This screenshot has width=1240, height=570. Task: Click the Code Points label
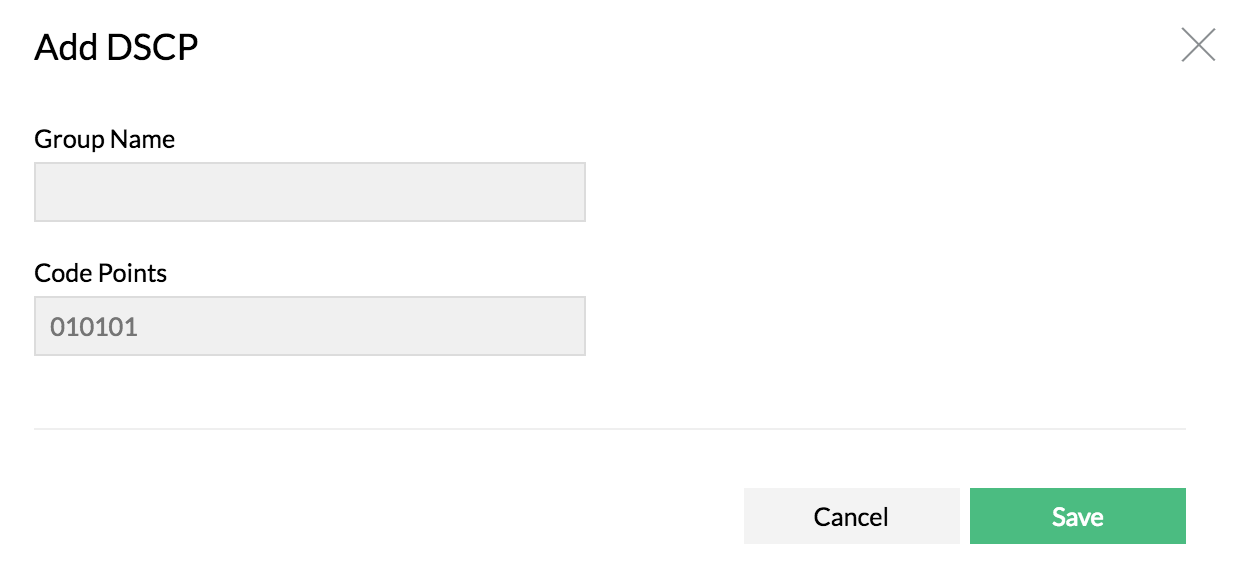[101, 273]
